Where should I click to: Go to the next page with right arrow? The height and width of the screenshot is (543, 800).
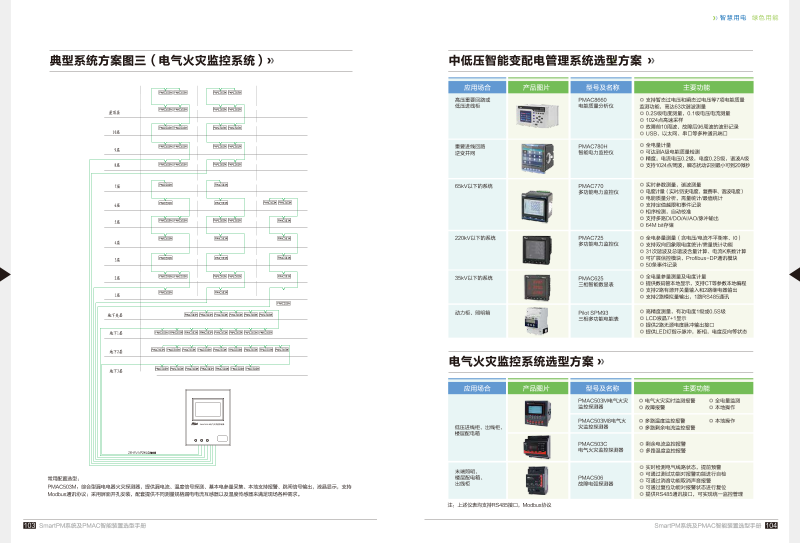pos(793,273)
